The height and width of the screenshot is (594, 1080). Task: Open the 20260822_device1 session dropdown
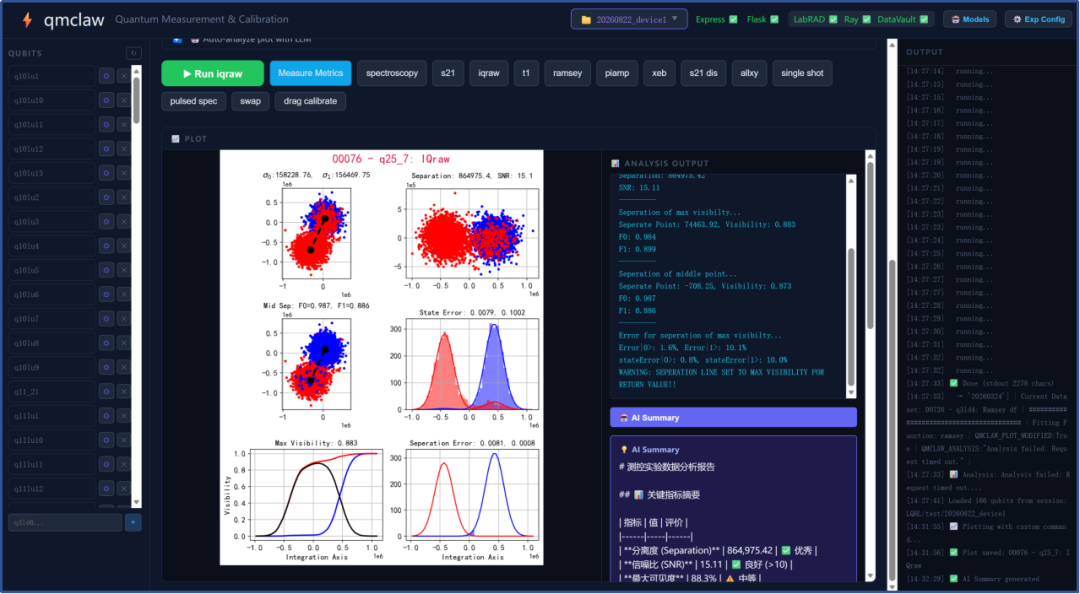[x=629, y=19]
